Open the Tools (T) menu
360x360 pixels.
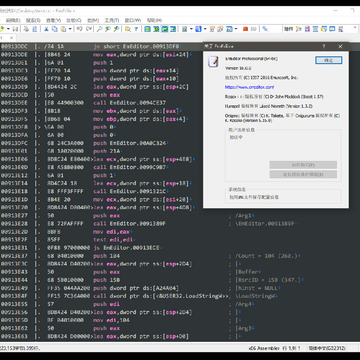tap(112, 20)
